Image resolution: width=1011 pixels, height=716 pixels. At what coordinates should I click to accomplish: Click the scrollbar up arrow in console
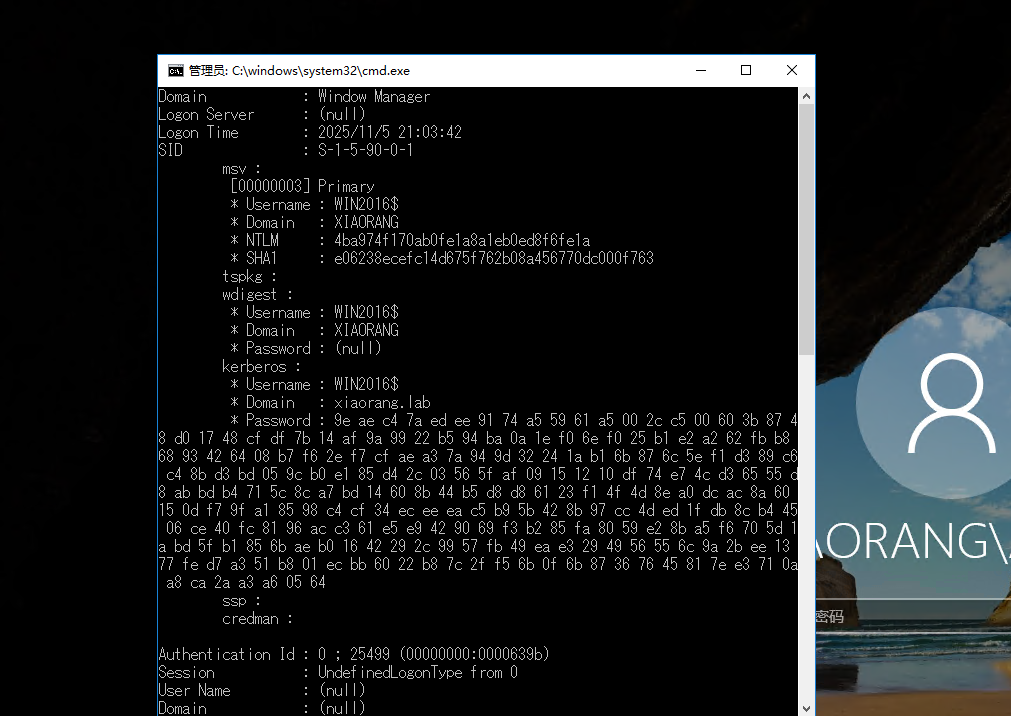[x=806, y=96]
